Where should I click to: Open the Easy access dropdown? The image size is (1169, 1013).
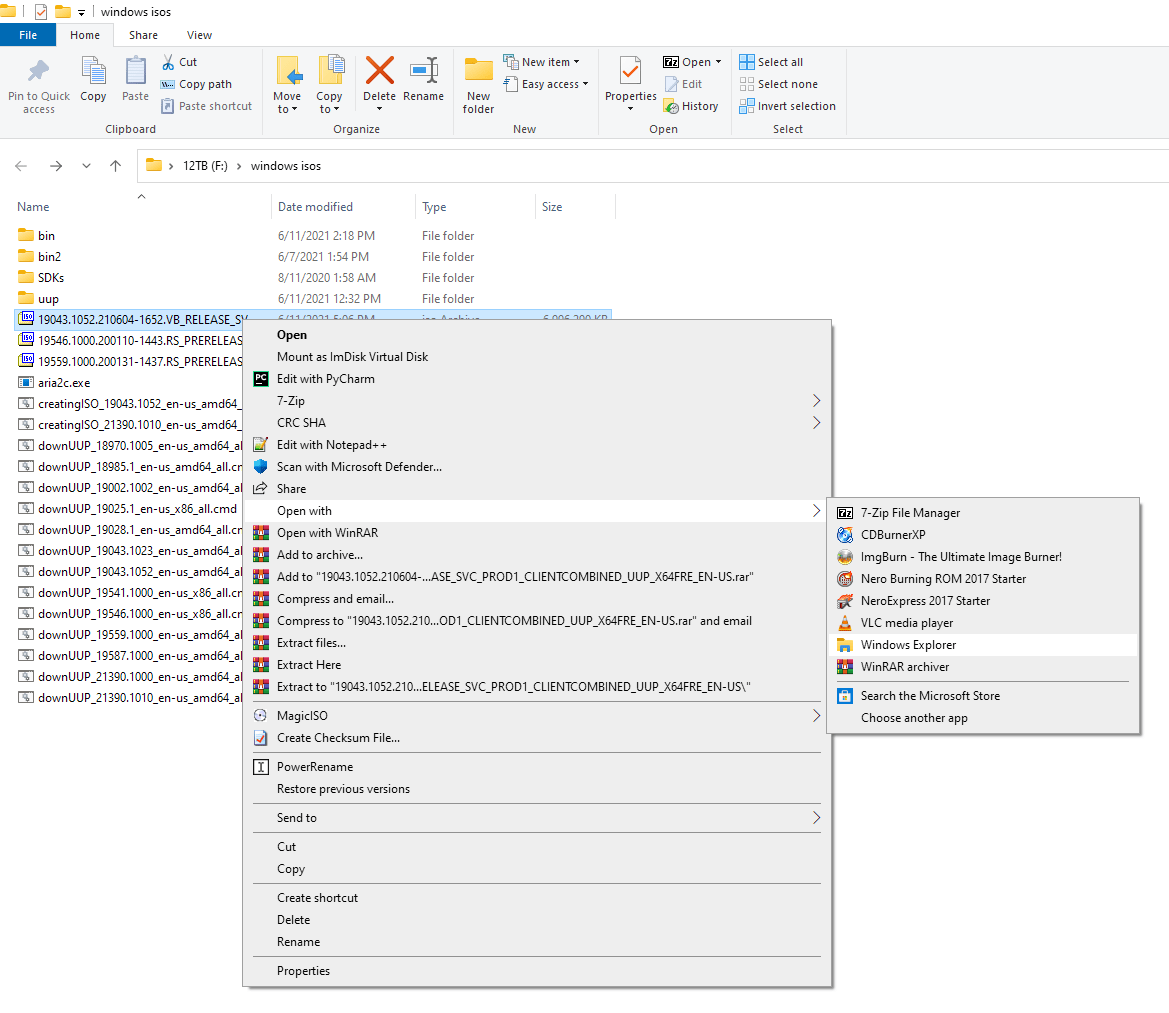554,84
